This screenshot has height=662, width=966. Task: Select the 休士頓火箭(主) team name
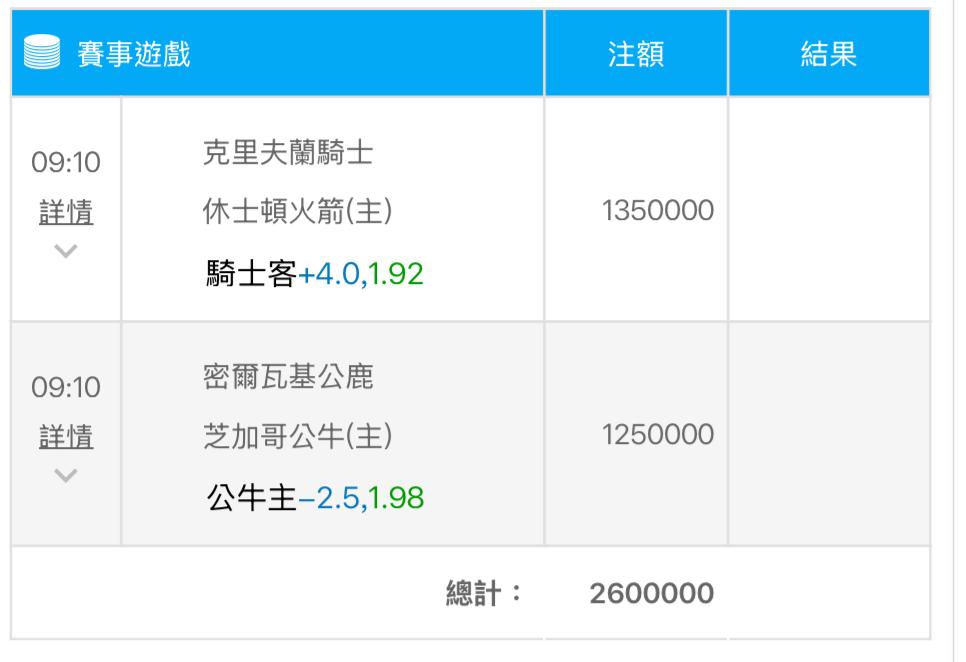pos(297,211)
